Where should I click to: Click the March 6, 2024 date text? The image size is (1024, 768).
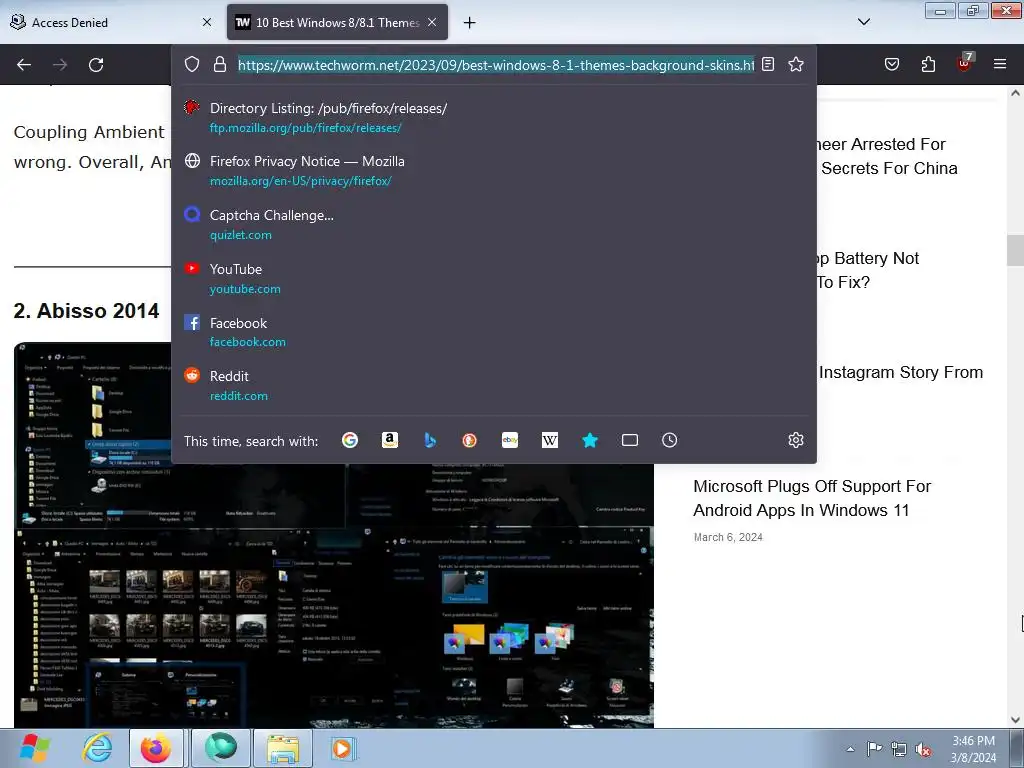point(728,537)
